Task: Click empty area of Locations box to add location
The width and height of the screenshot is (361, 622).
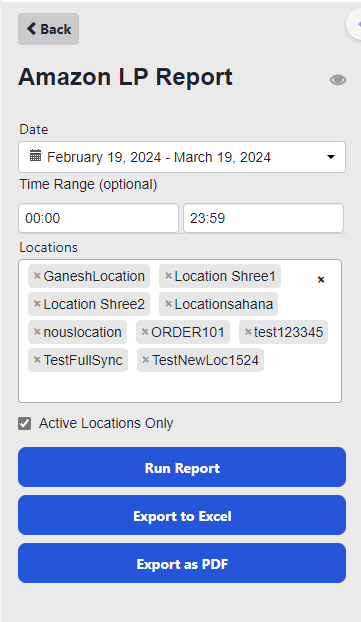Action: coord(180,388)
